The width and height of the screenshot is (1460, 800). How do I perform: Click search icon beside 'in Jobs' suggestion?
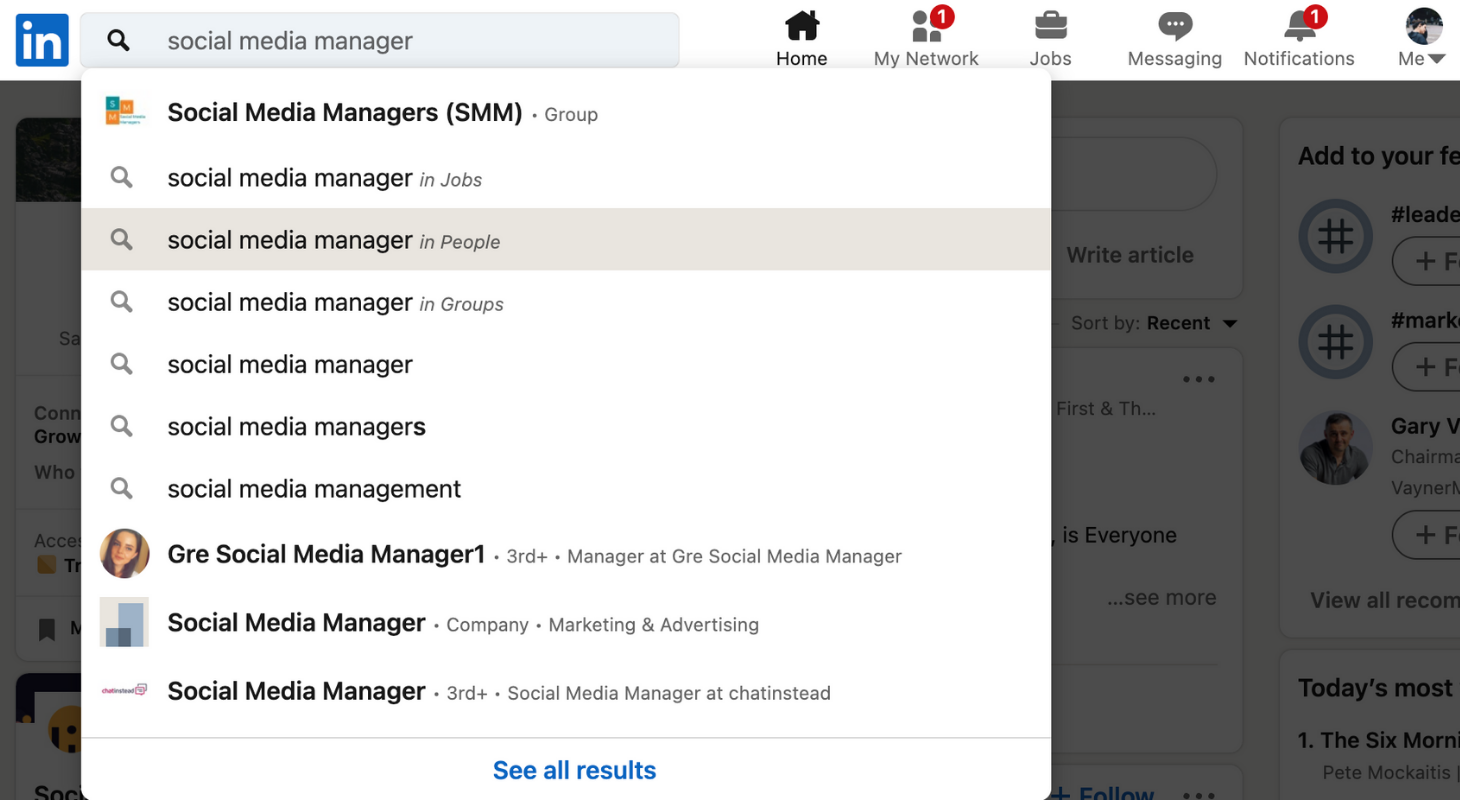(121, 178)
